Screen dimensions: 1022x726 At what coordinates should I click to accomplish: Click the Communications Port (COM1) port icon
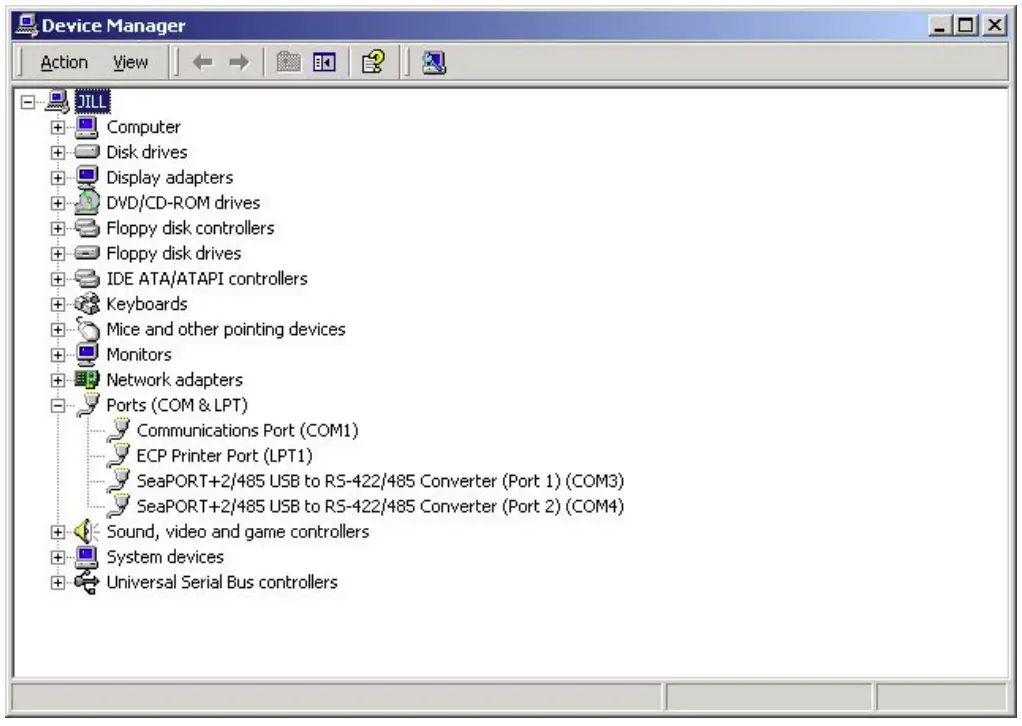(119, 430)
